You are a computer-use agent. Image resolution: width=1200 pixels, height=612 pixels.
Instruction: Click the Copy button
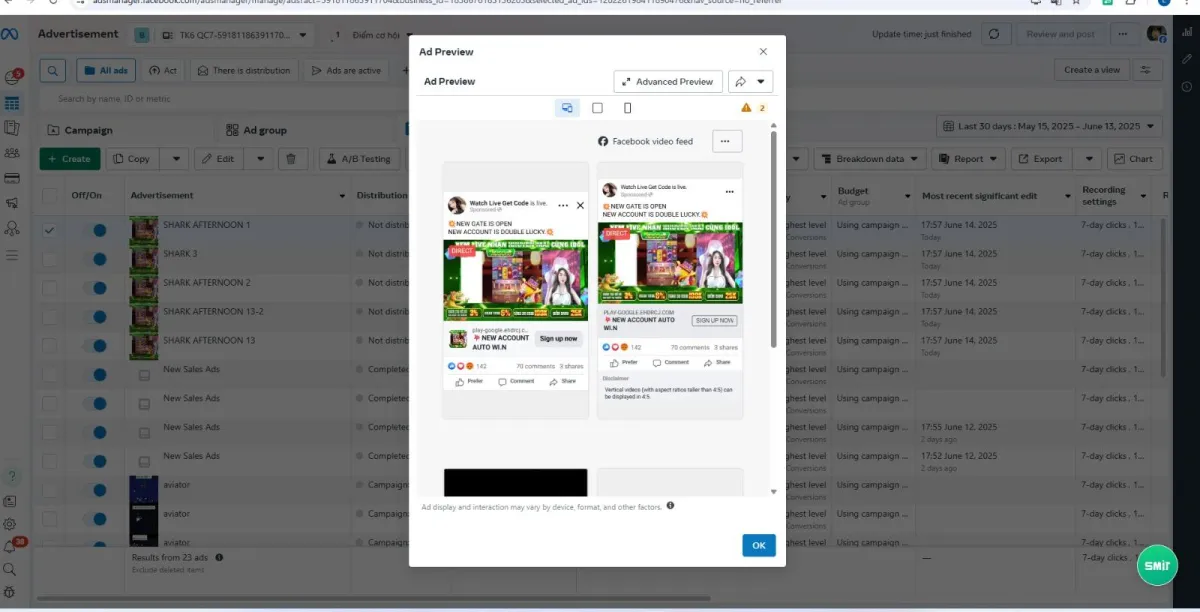132,158
